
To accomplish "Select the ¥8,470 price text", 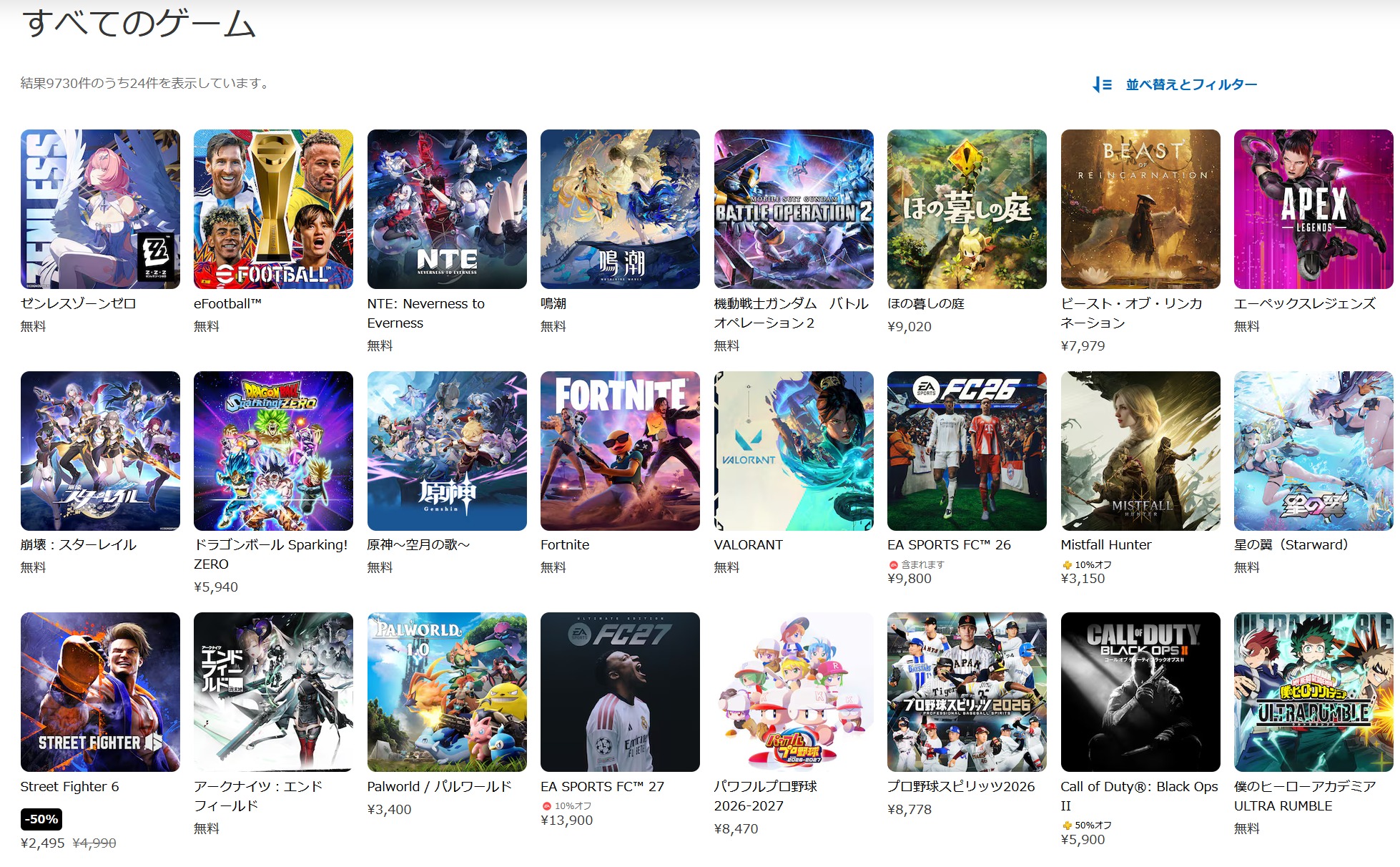I will point(736,829).
